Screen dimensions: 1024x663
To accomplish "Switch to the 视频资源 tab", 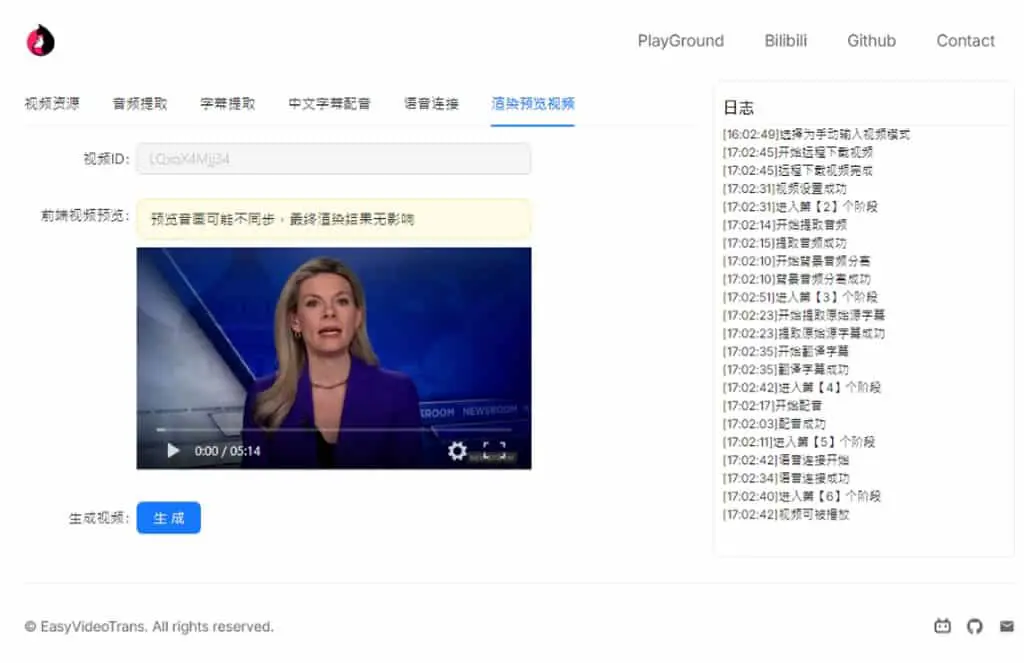I will pyautogui.click(x=52, y=103).
